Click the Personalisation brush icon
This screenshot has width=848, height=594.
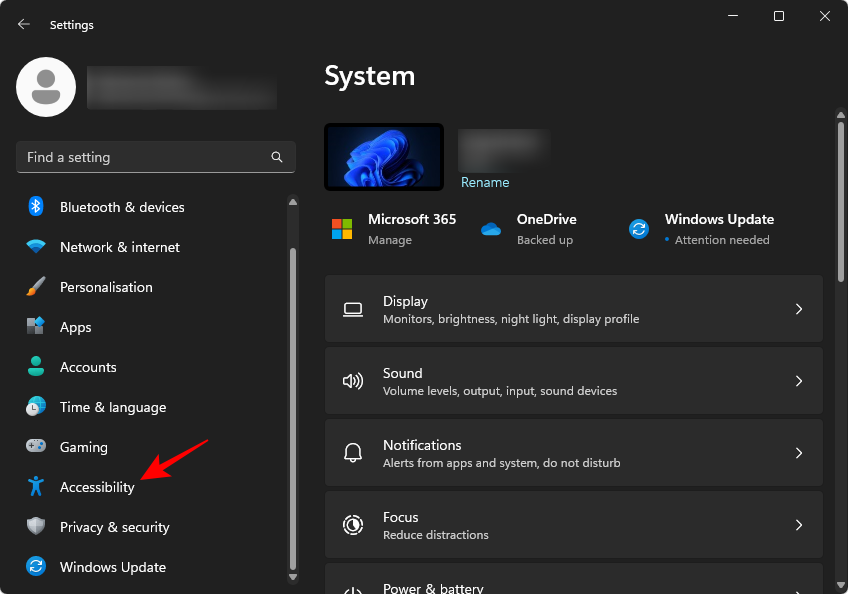(35, 287)
